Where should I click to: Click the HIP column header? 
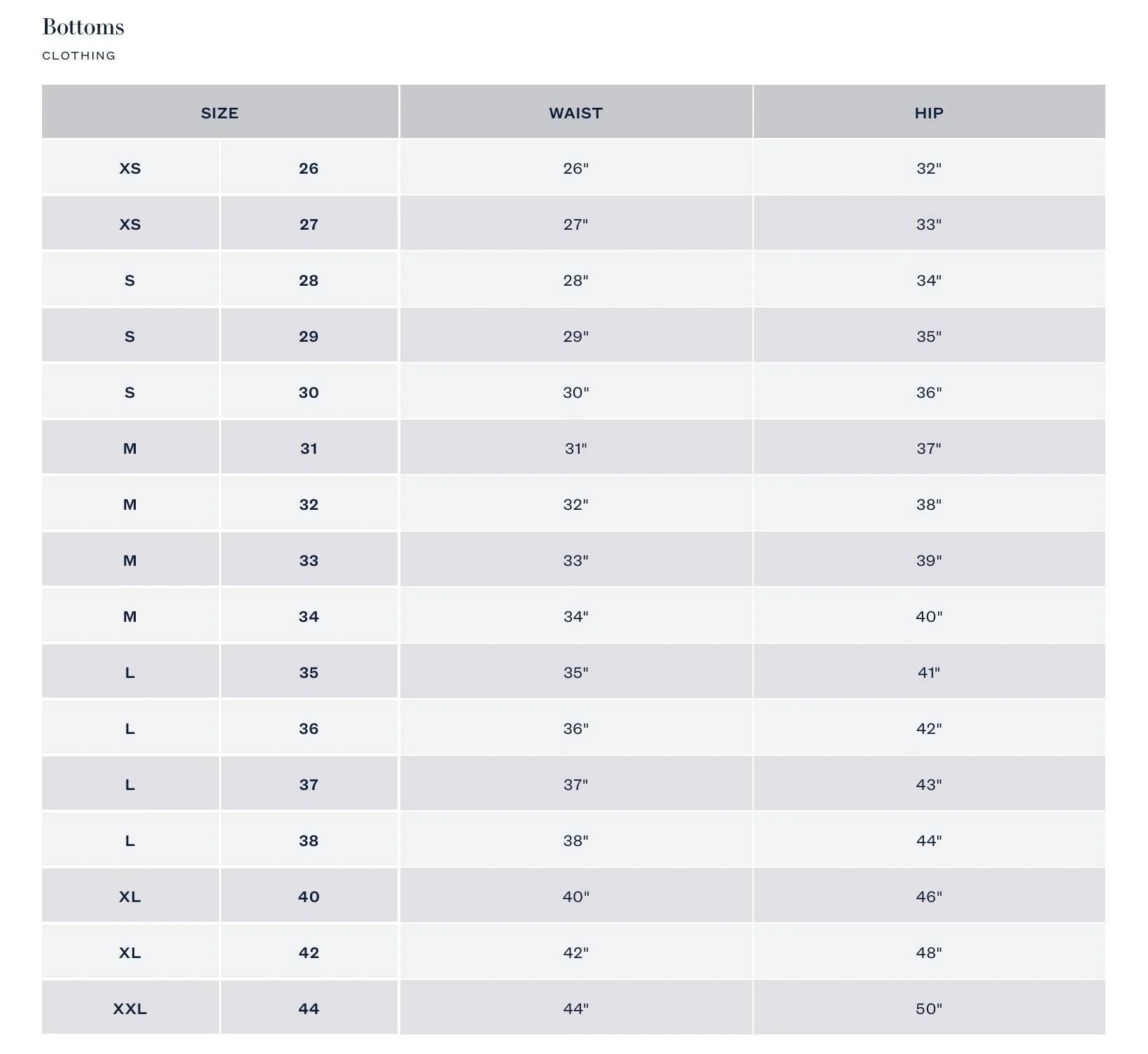pyautogui.click(x=930, y=112)
